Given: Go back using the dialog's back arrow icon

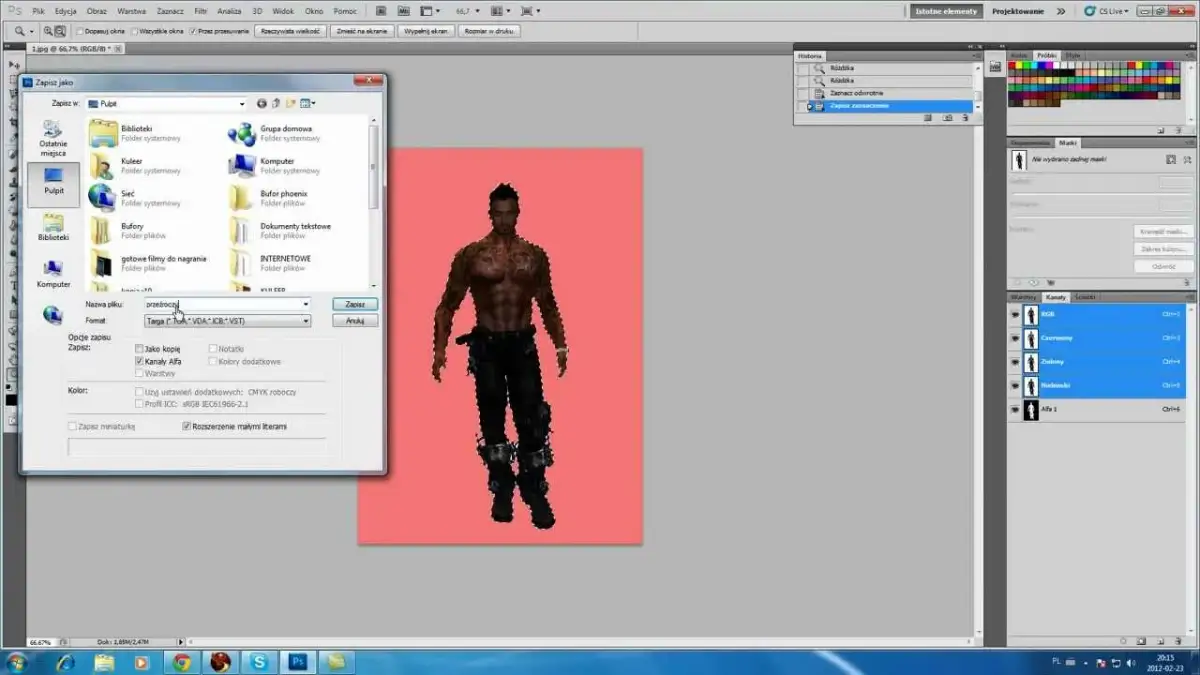Looking at the screenshot, I should tap(262, 103).
